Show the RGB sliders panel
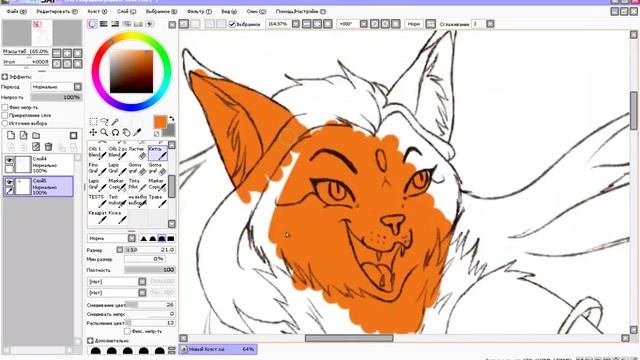Viewport: 640px width, 360px height. pyautogui.click(x=104, y=24)
